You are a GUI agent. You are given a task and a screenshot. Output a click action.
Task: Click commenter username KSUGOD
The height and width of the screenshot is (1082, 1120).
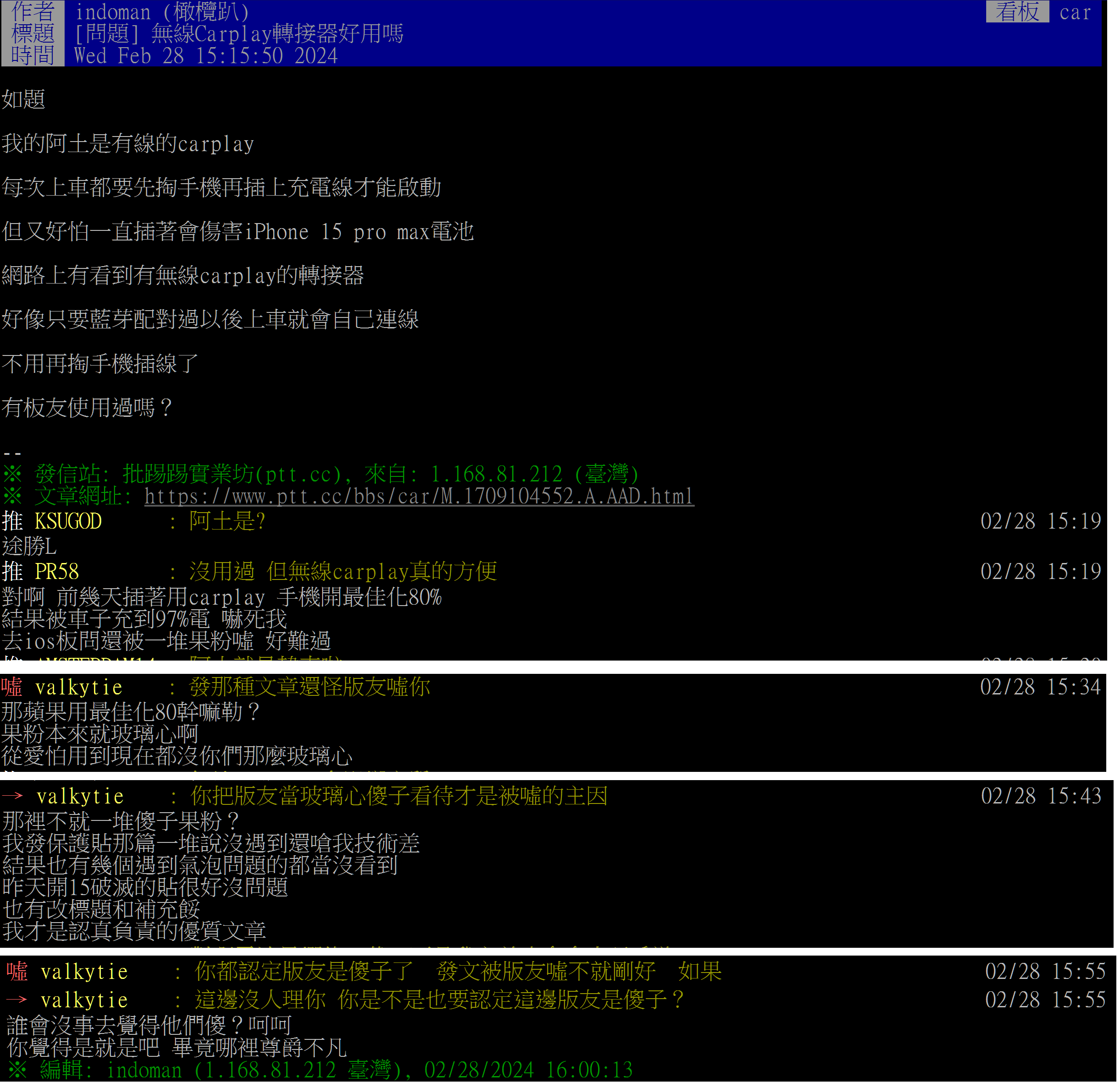coord(68,521)
